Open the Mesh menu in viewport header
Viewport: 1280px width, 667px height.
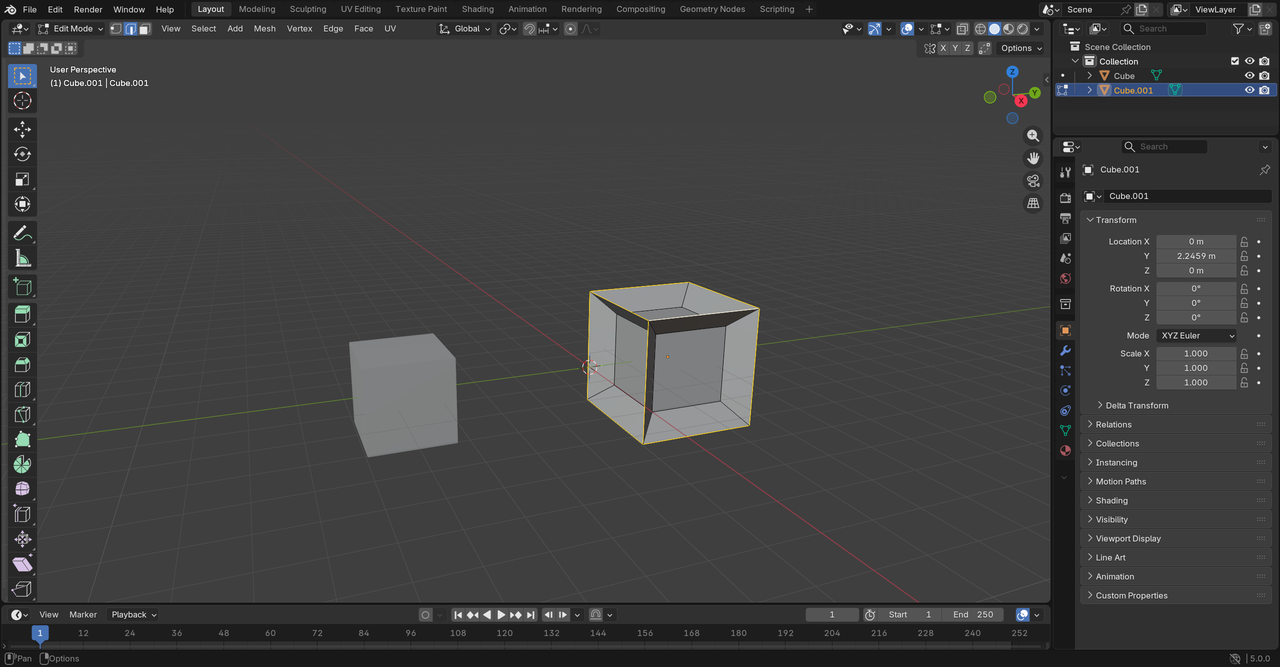[x=265, y=29]
